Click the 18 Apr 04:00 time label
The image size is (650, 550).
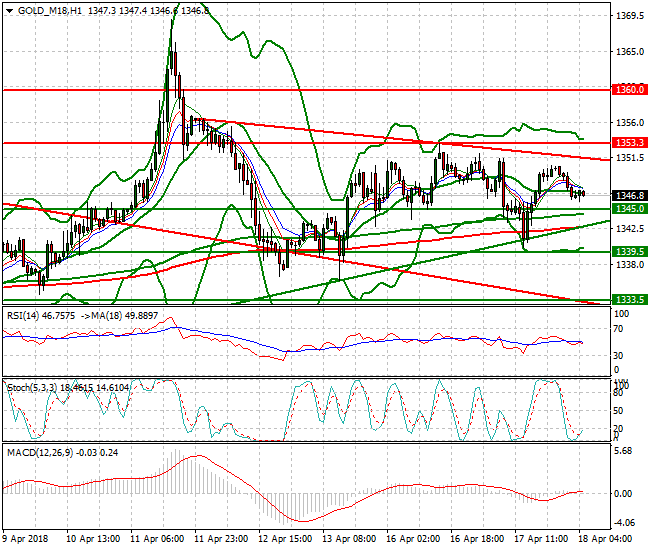pos(605,539)
